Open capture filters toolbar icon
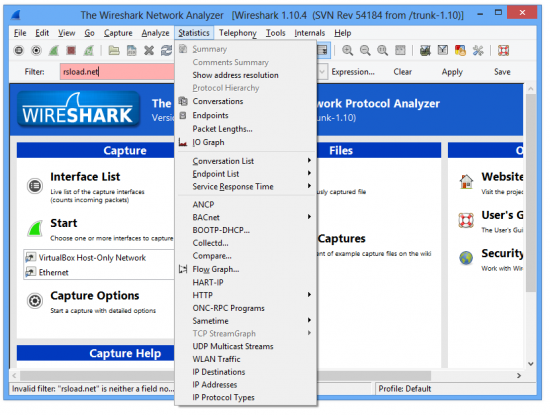Viewport: 550px width, 415px height. pyautogui.click(x=425, y=51)
